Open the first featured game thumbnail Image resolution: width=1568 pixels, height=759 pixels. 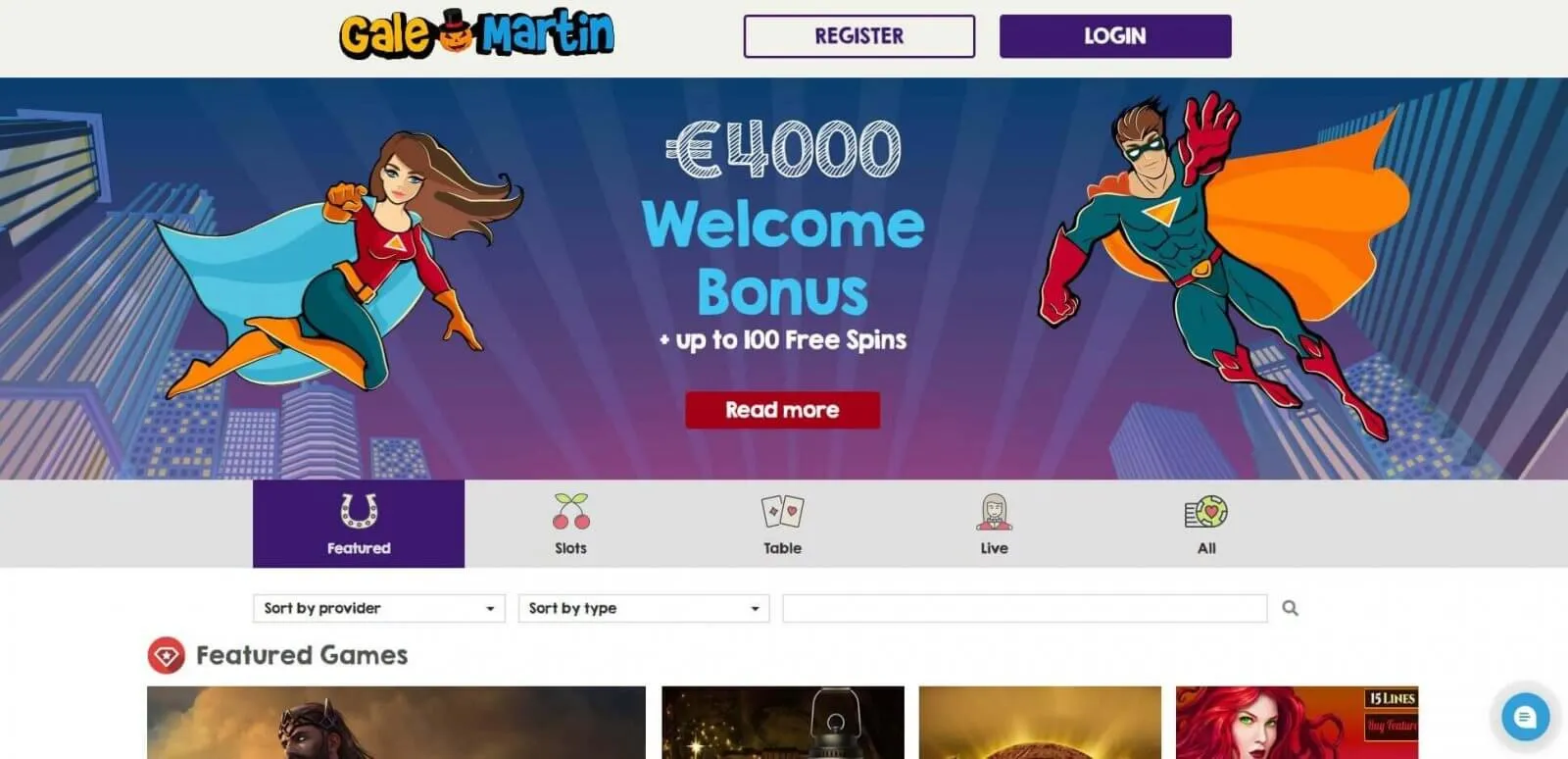pos(396,723)
